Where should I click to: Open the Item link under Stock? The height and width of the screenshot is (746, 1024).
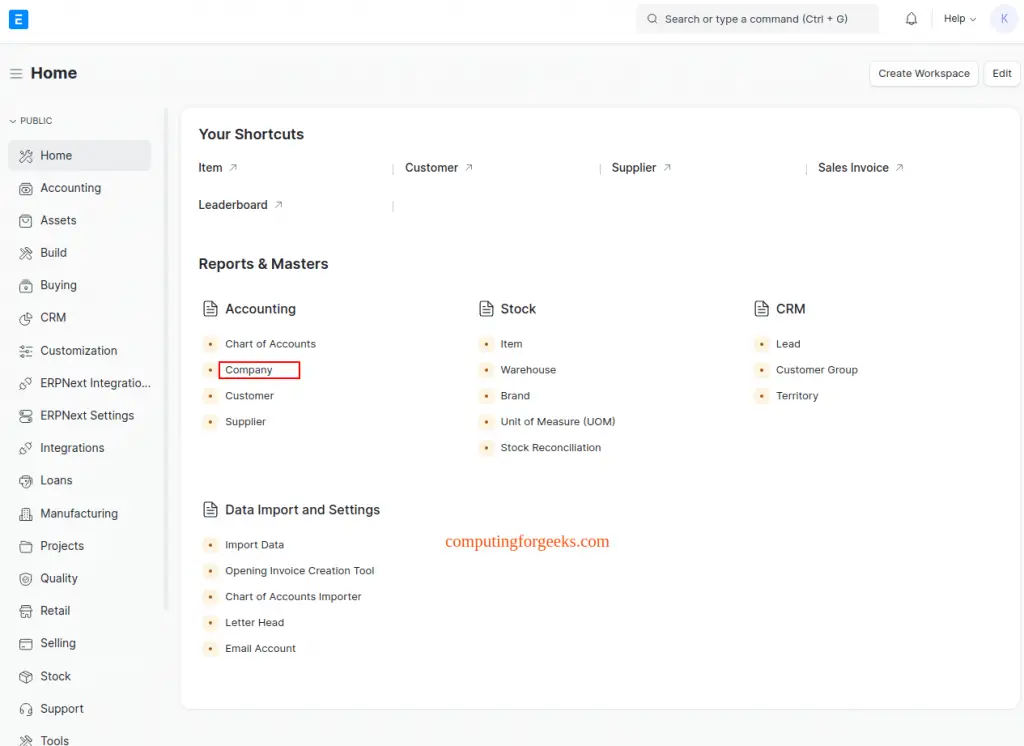click(511, 344)
